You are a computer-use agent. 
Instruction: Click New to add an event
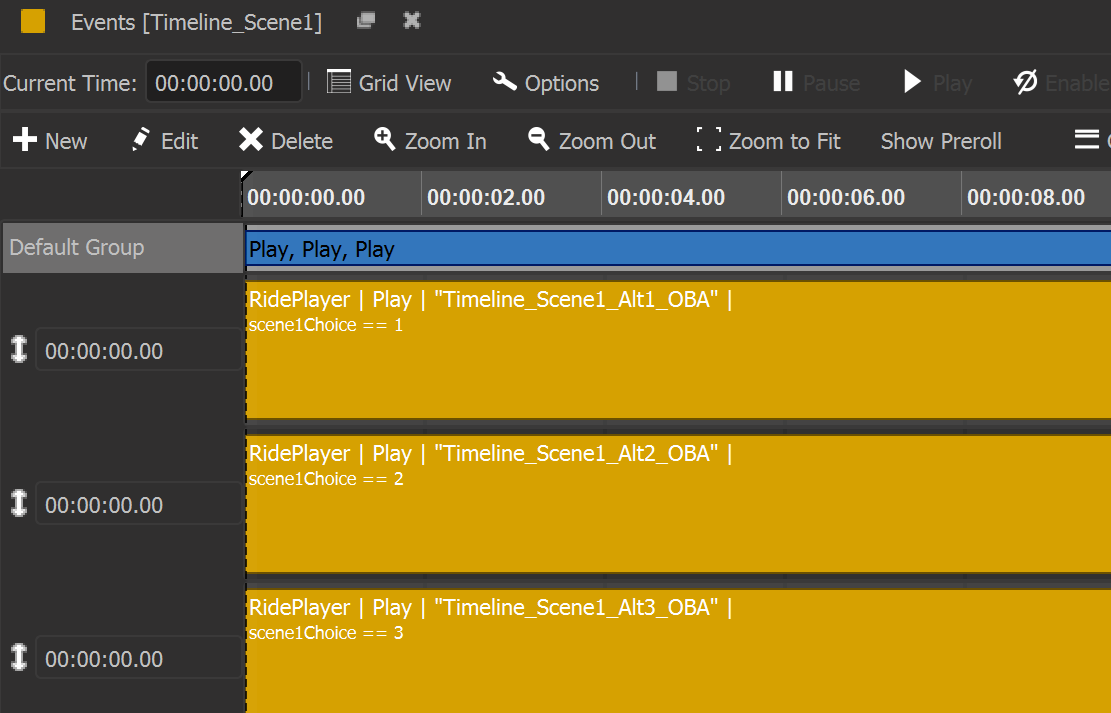tap(50, 141)
